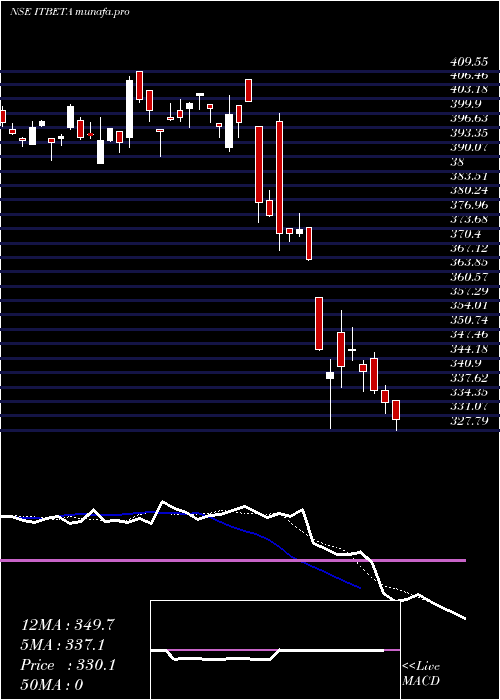Click the 393.35 price label
500x700 pixels.
(468, 133)
